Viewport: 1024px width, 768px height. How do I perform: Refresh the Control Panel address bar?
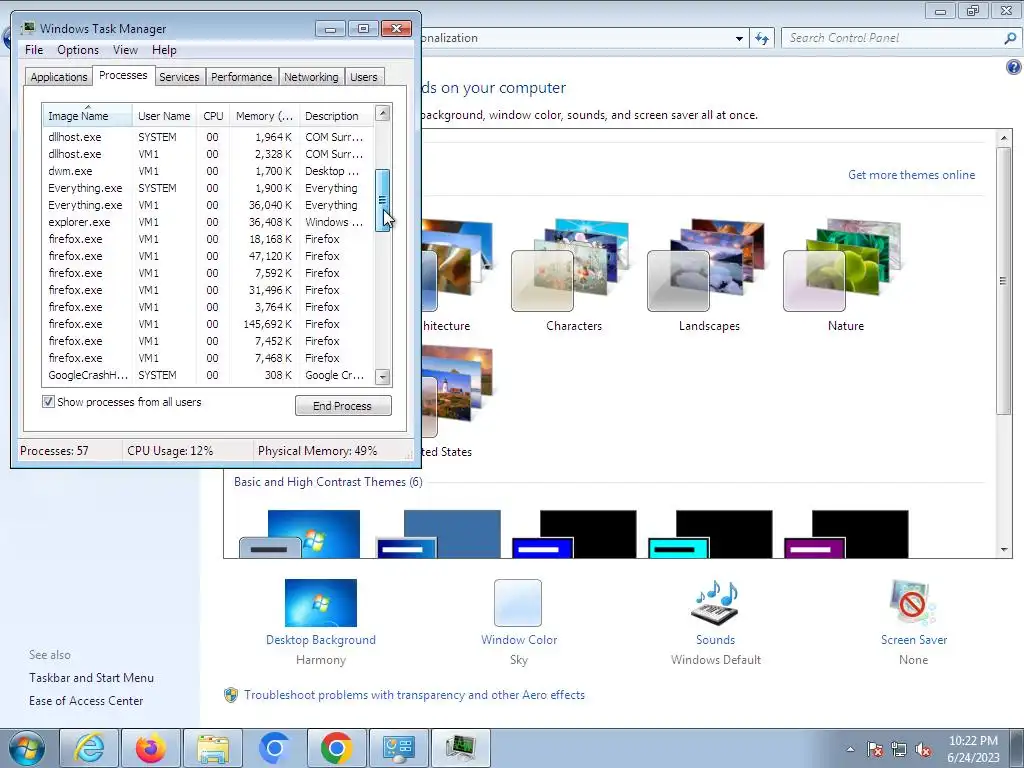coord(762,39)
